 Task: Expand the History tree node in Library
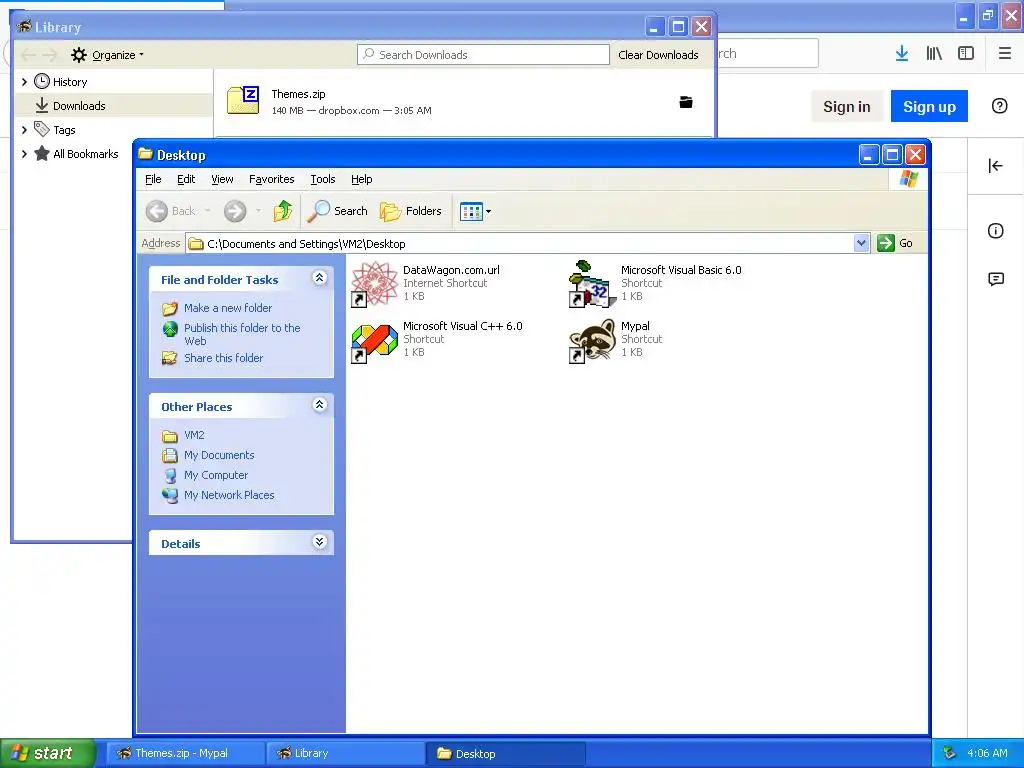point(24,82)
